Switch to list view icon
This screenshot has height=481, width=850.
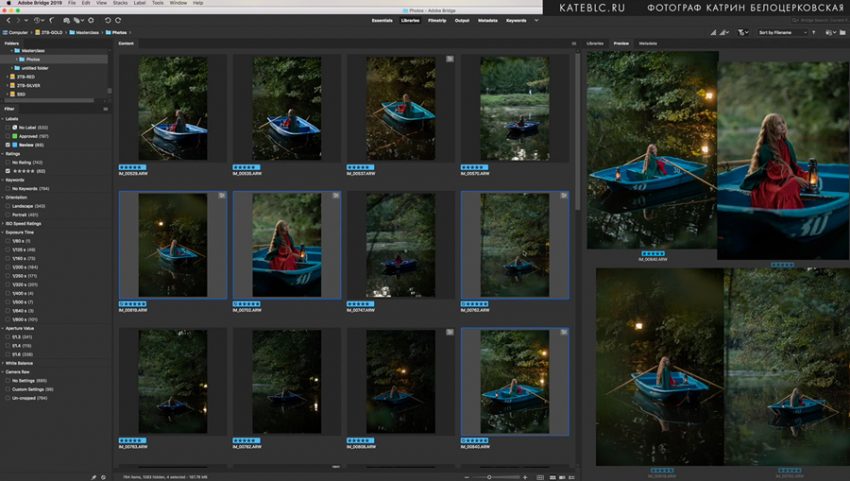(x=571, y=477)
